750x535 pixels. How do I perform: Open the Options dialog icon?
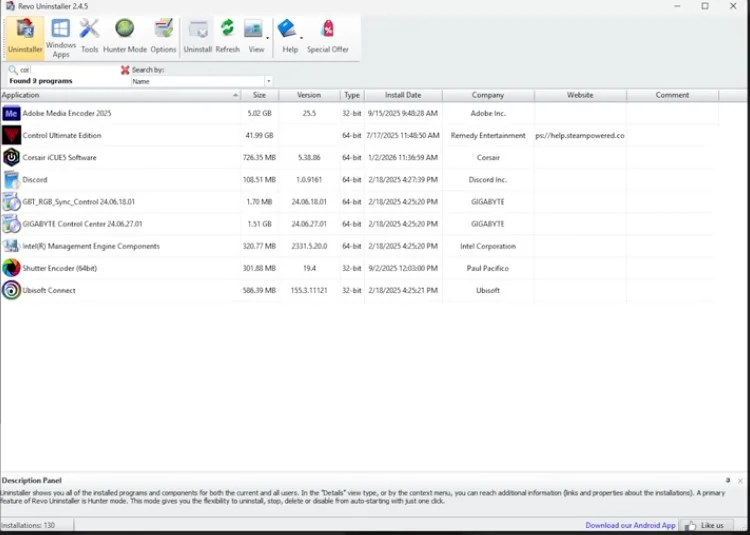pos(163,36)
